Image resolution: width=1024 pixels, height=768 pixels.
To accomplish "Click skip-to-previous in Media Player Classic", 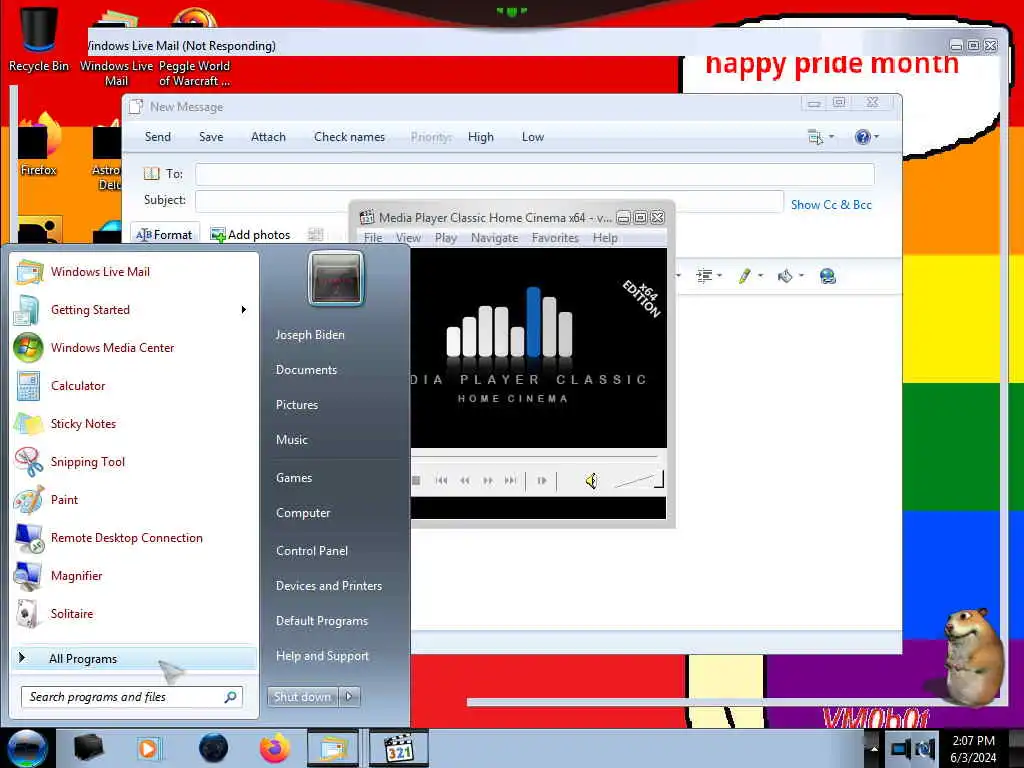I will coord(441,481).
